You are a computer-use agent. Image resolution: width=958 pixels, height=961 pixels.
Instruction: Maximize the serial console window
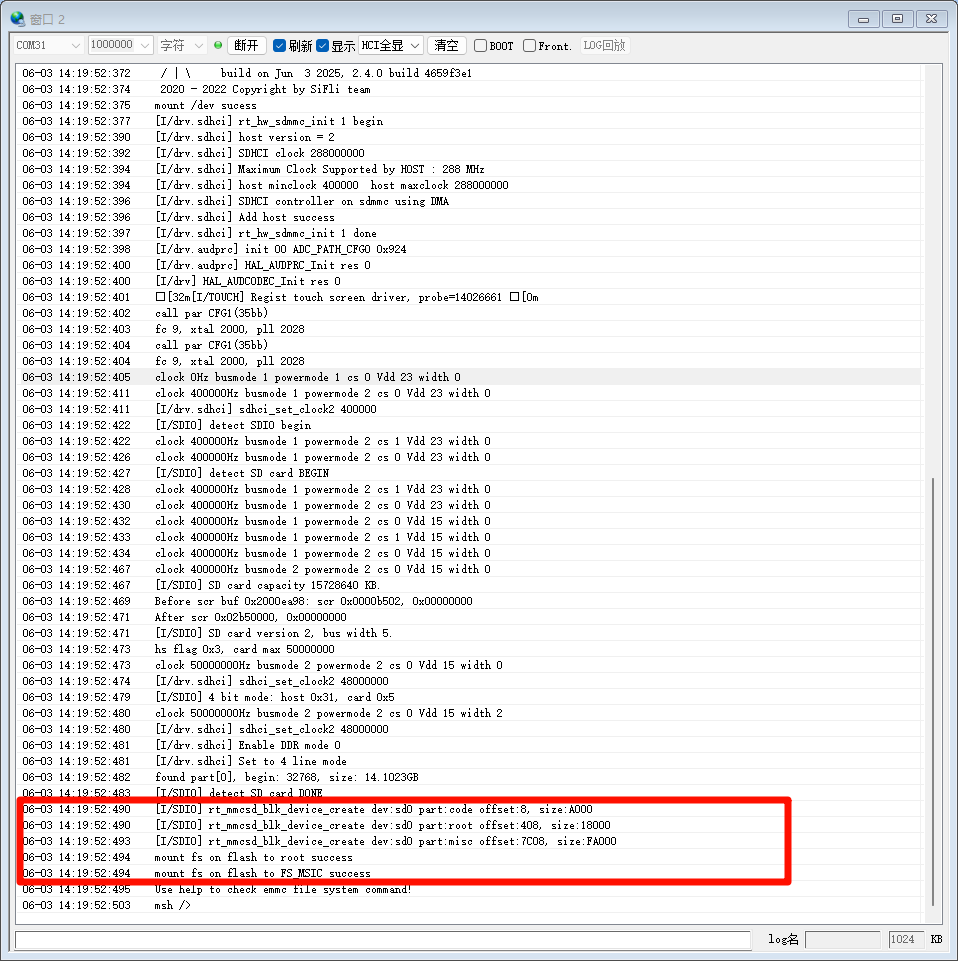click(x=897, y=18)
